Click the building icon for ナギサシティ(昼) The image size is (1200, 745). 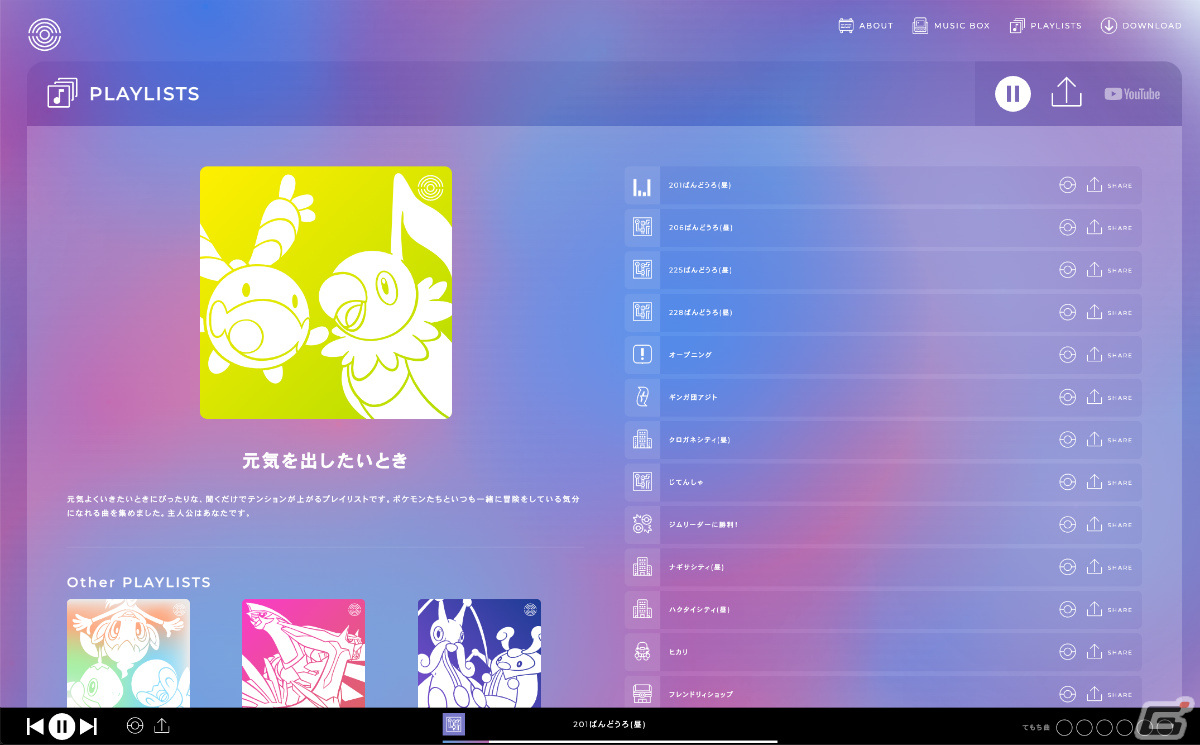642,567
